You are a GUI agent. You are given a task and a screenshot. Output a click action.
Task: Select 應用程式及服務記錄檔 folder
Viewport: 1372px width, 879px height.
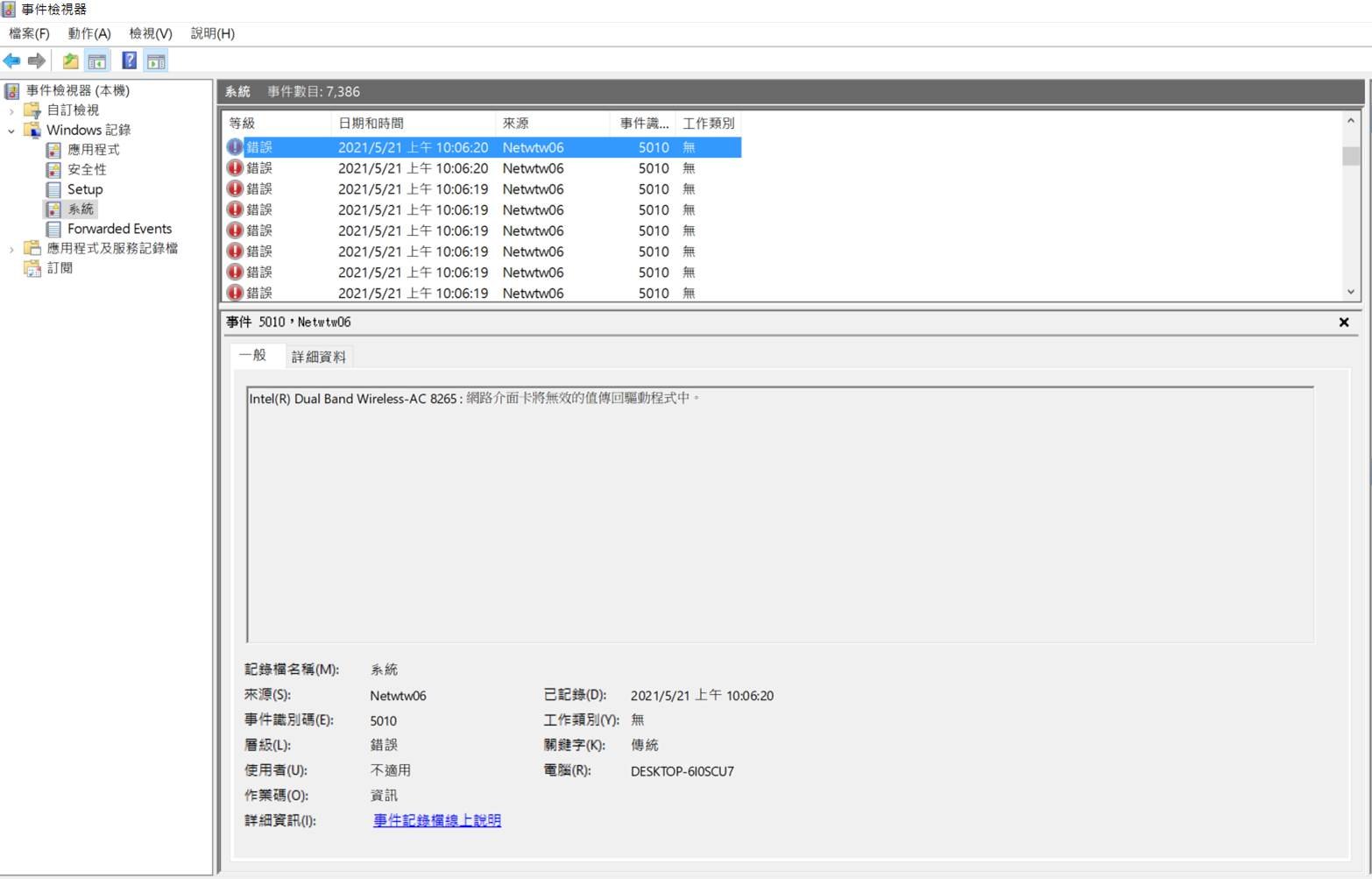[112, 248]
